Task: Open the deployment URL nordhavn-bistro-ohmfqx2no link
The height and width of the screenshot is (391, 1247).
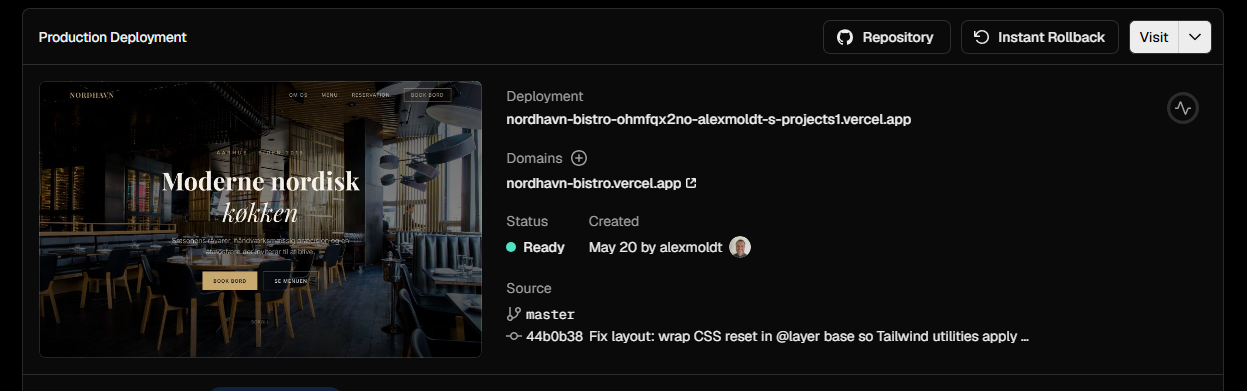Action: [709, 119]
